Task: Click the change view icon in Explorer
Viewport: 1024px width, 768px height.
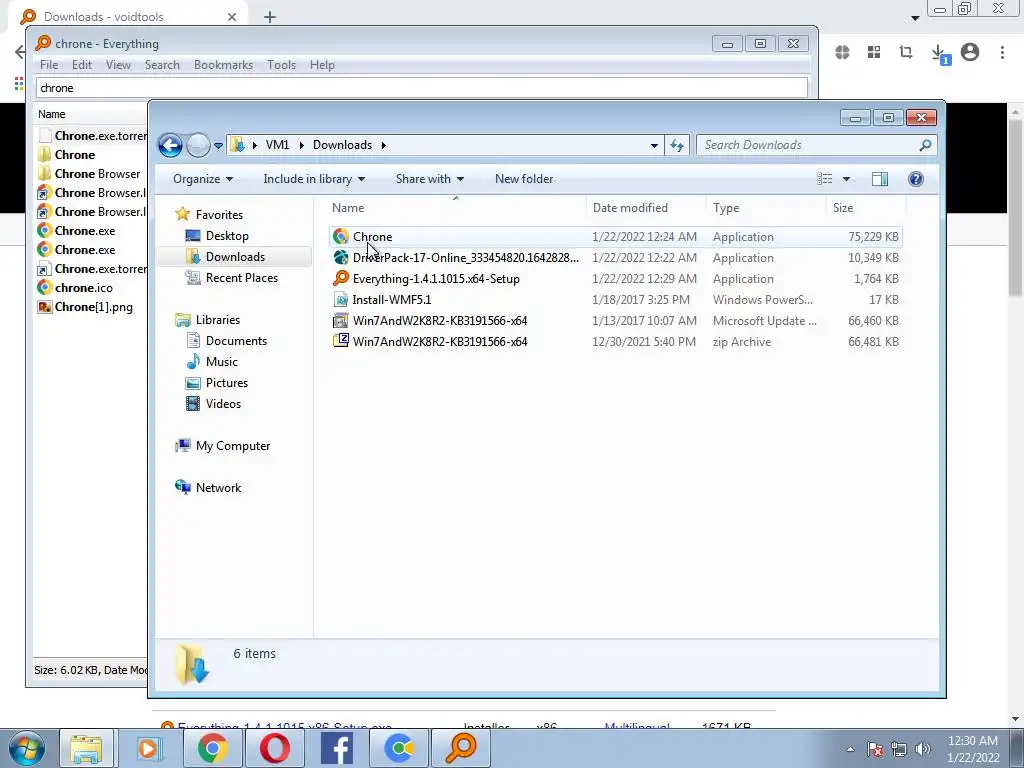Action: coord(824,179)
